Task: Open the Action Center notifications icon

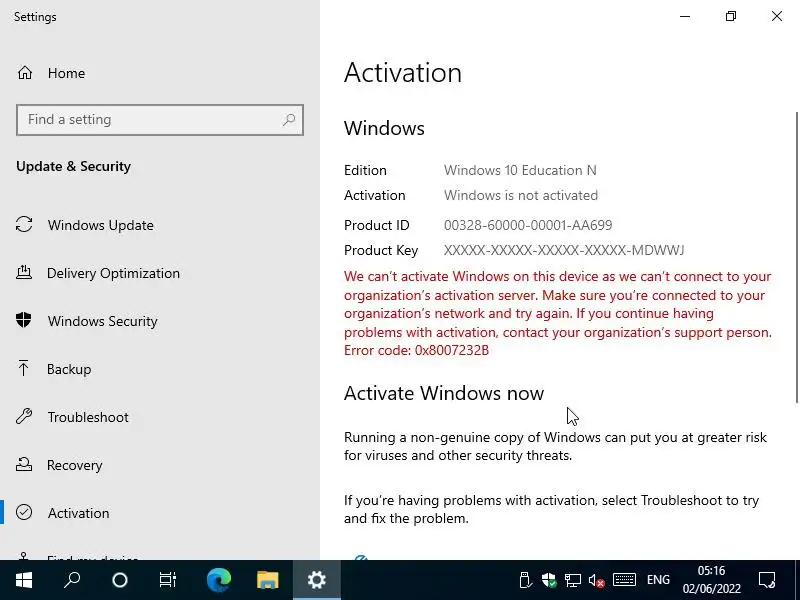Action: coord(767,580)
